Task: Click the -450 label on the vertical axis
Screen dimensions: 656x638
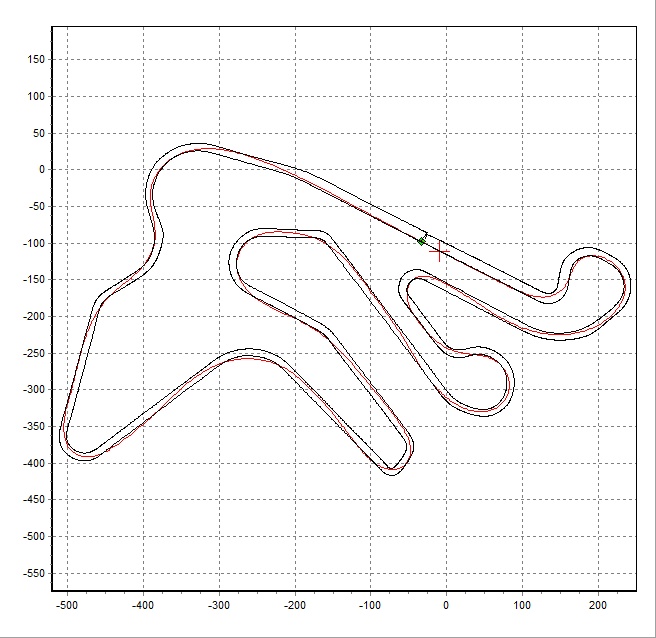Action: (33, 500)
